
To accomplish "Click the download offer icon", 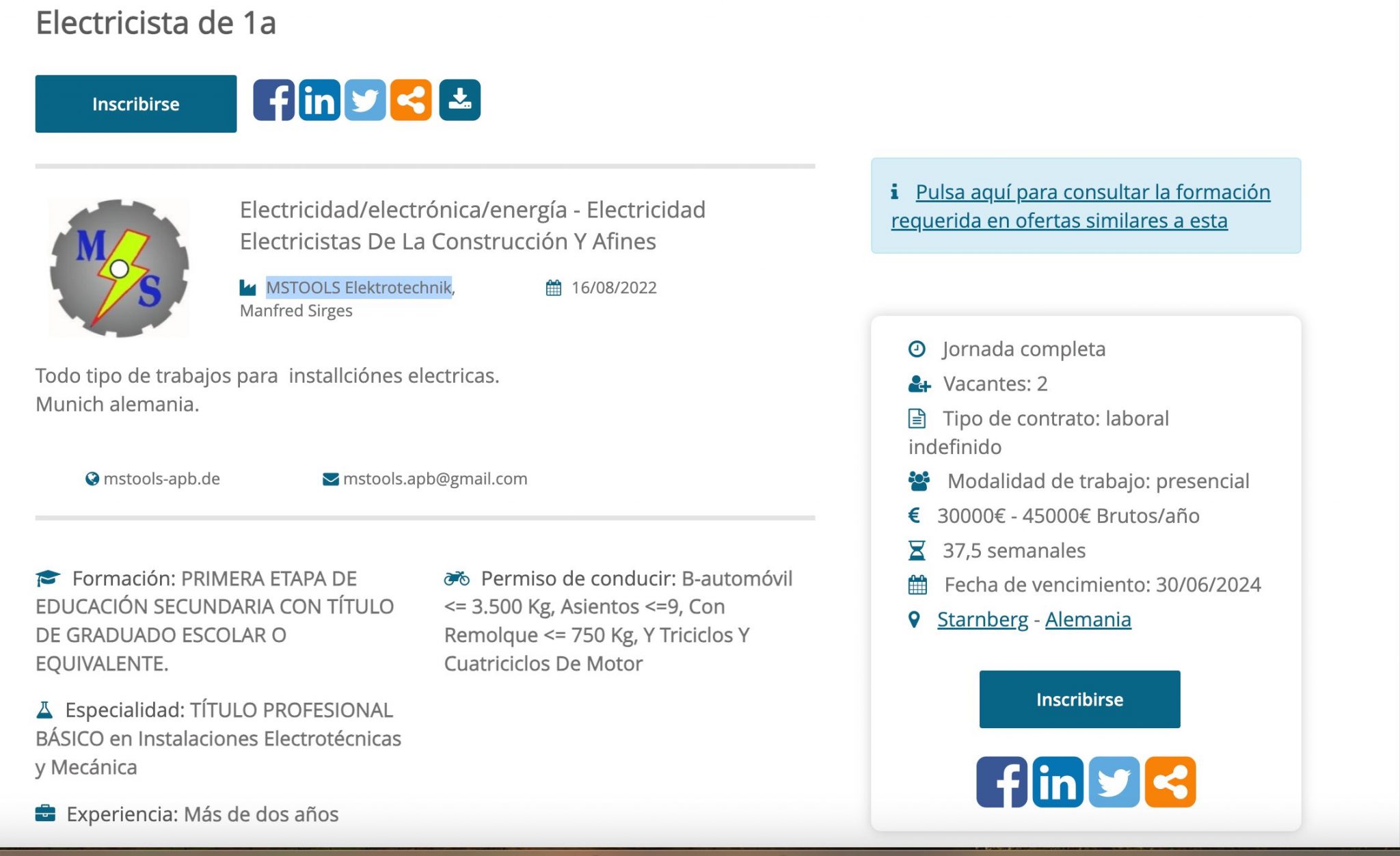I will (459, 100).
